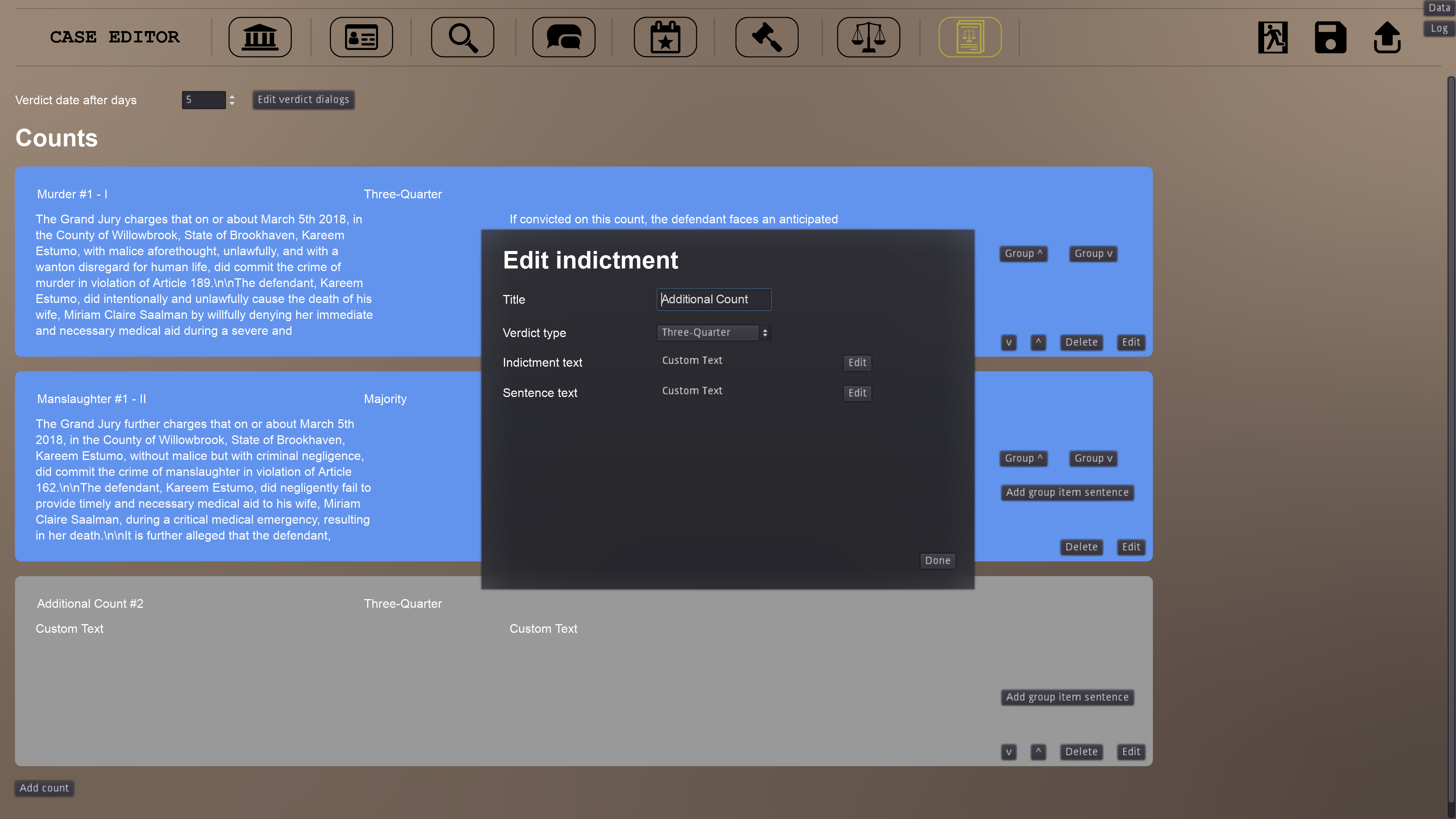Switch to the Data tab
The height and width of the screenshot is (819, 1456).
[1439, 8]
